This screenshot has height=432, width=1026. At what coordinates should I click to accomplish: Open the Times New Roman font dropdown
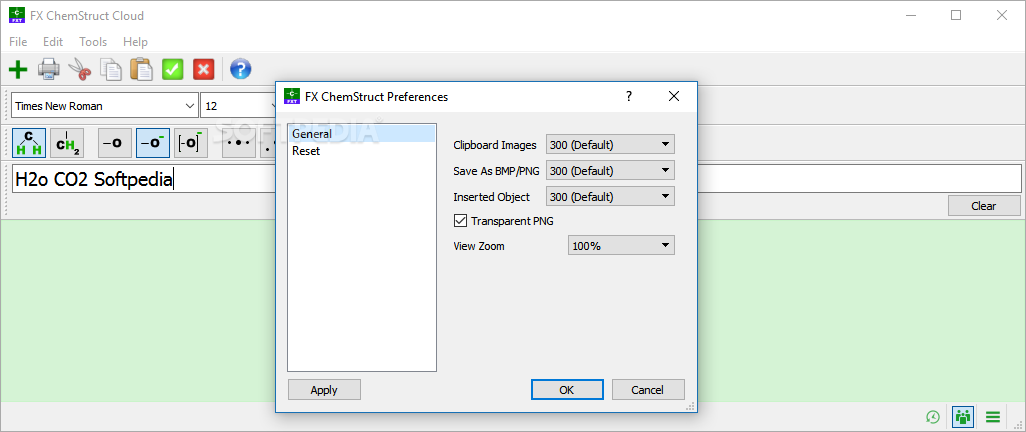[x=105, y=105]
